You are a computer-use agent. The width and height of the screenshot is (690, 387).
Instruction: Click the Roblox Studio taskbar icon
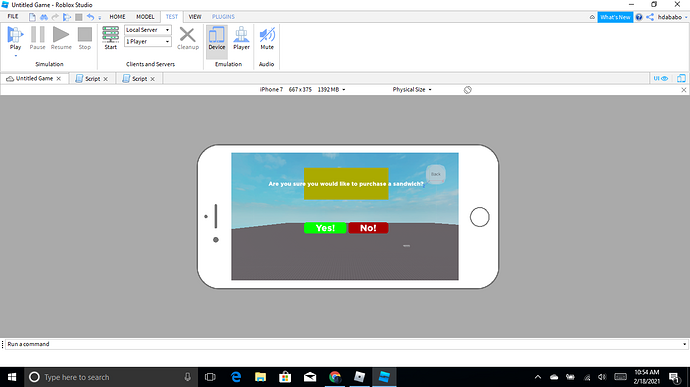[384, 377]
